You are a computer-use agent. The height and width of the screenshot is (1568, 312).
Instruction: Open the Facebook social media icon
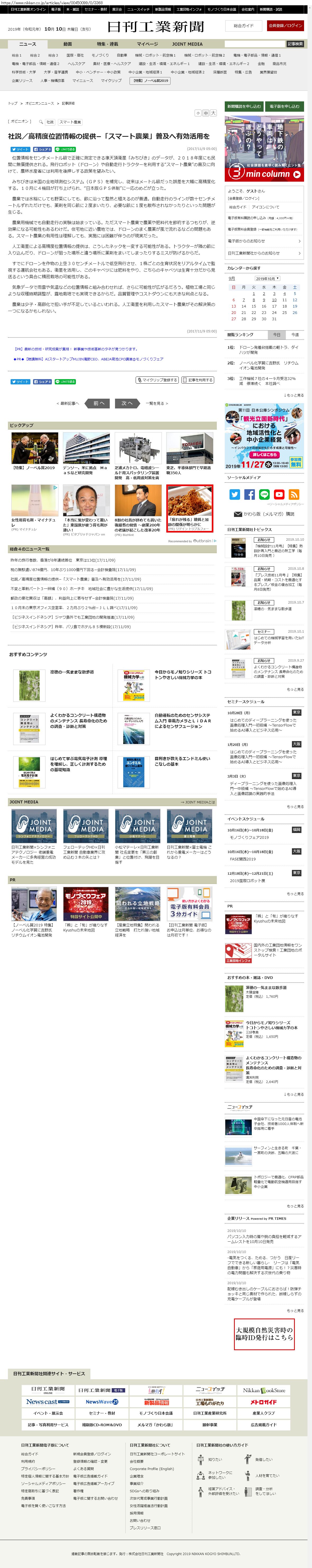click(249, 494)
